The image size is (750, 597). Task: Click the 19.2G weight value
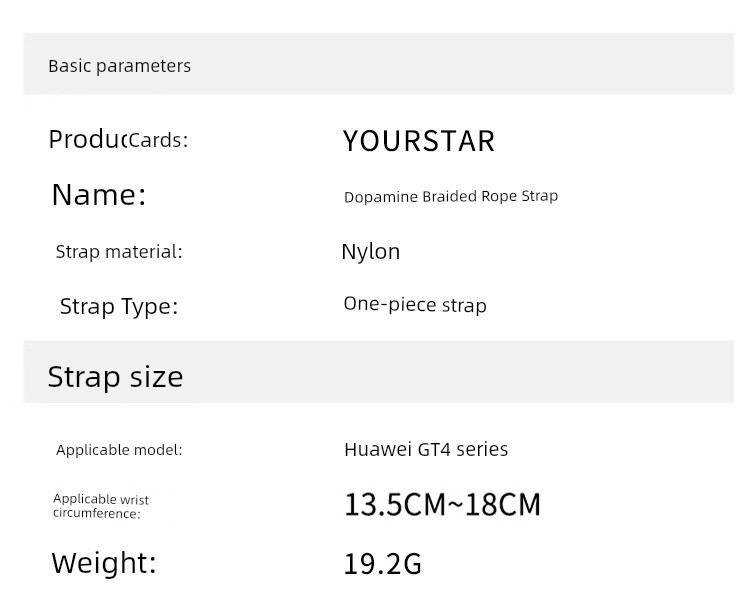coord(382,564)
